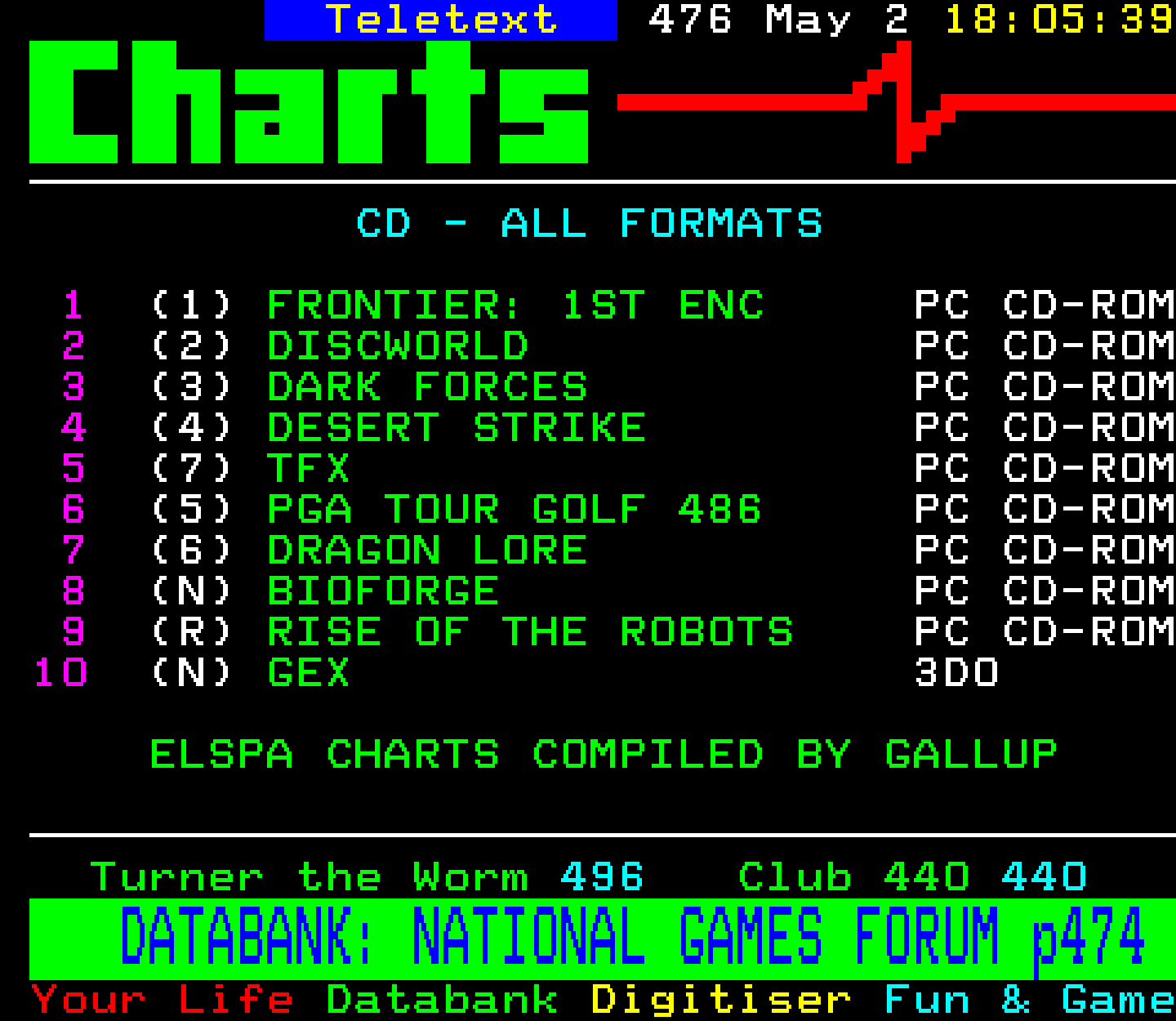Screen dimensions: 1176x1021
Task: Select chart entry DRAGON LORE
Action: (x=427, y=551)
